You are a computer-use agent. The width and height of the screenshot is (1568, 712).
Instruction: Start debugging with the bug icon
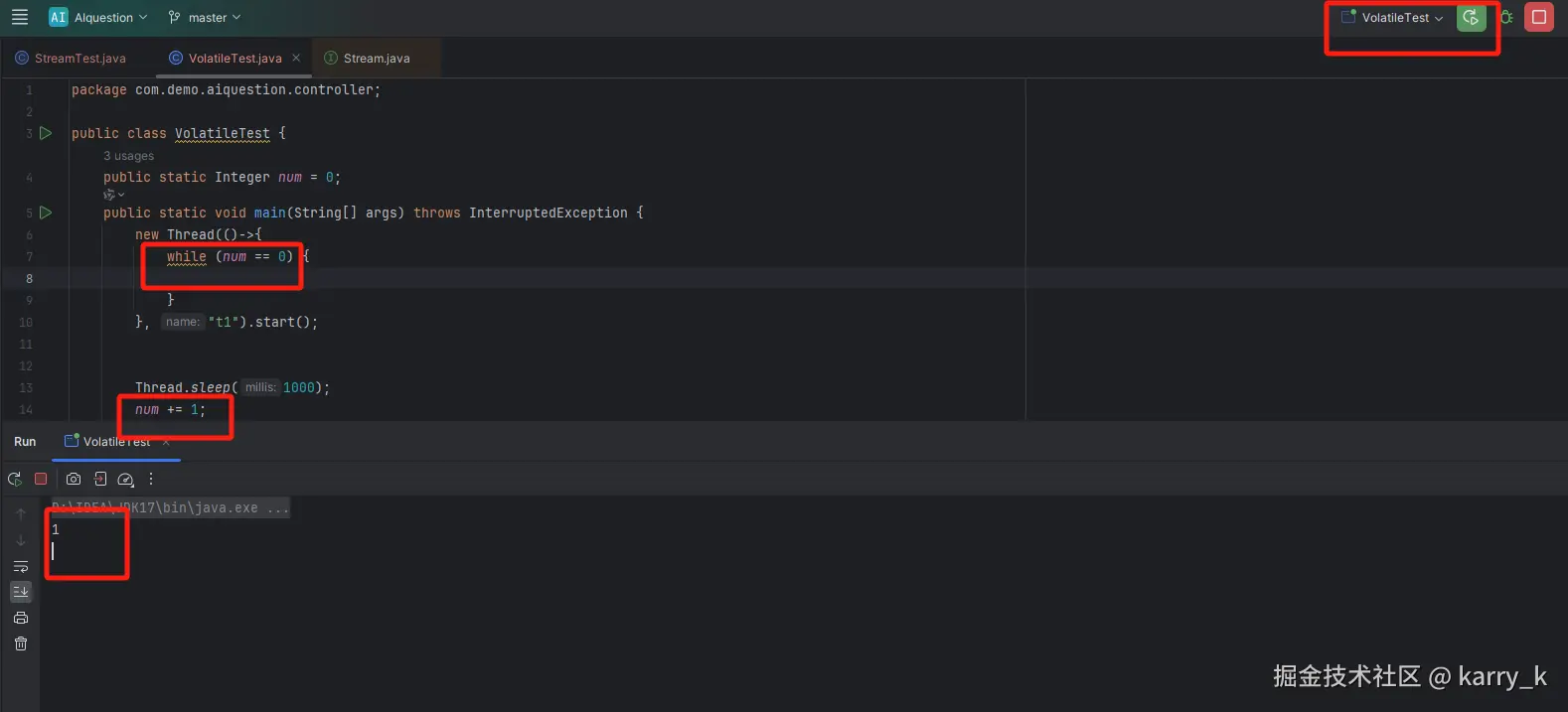coord(1506,17)
